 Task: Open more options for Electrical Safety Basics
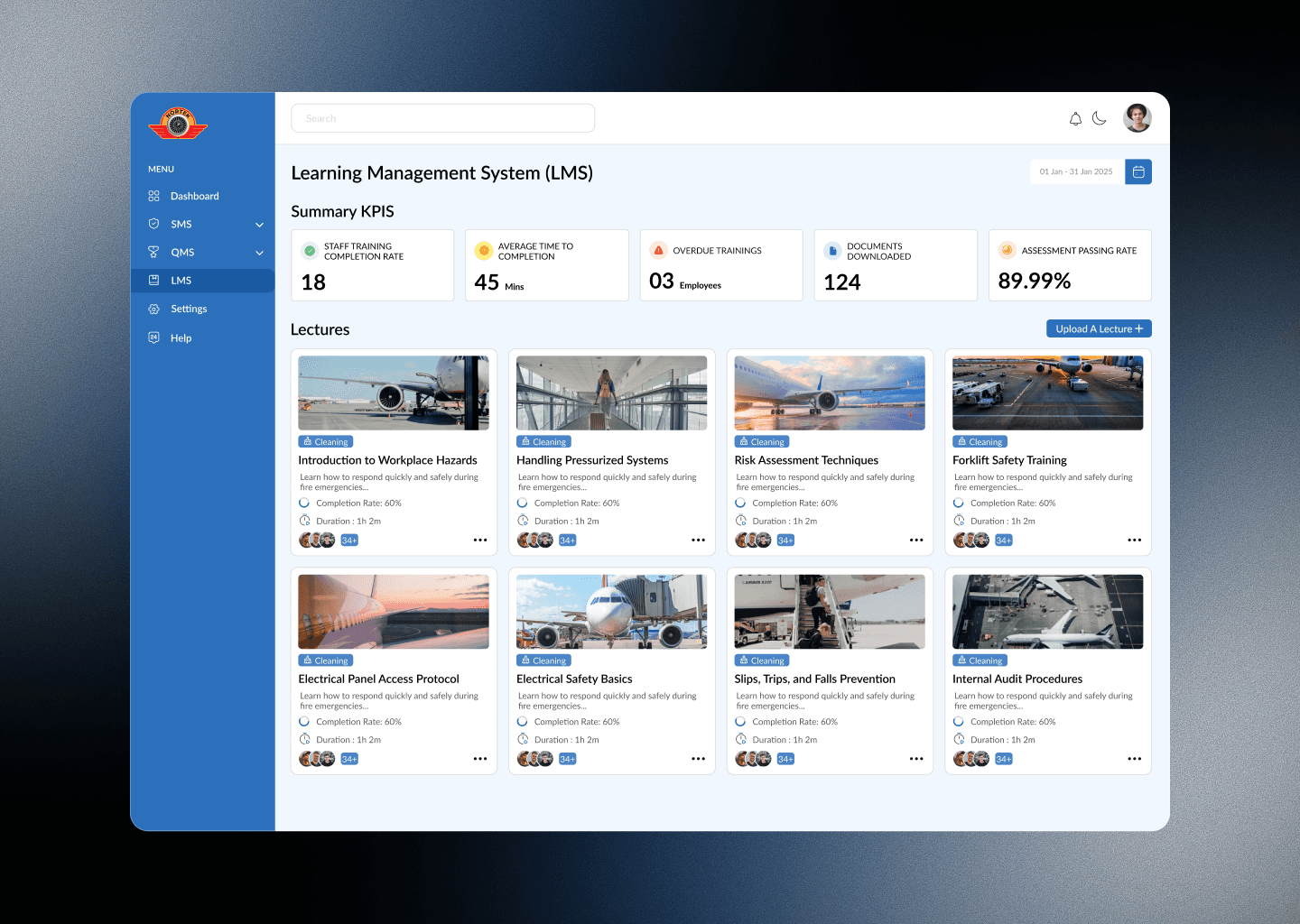(x=698, y=759)
